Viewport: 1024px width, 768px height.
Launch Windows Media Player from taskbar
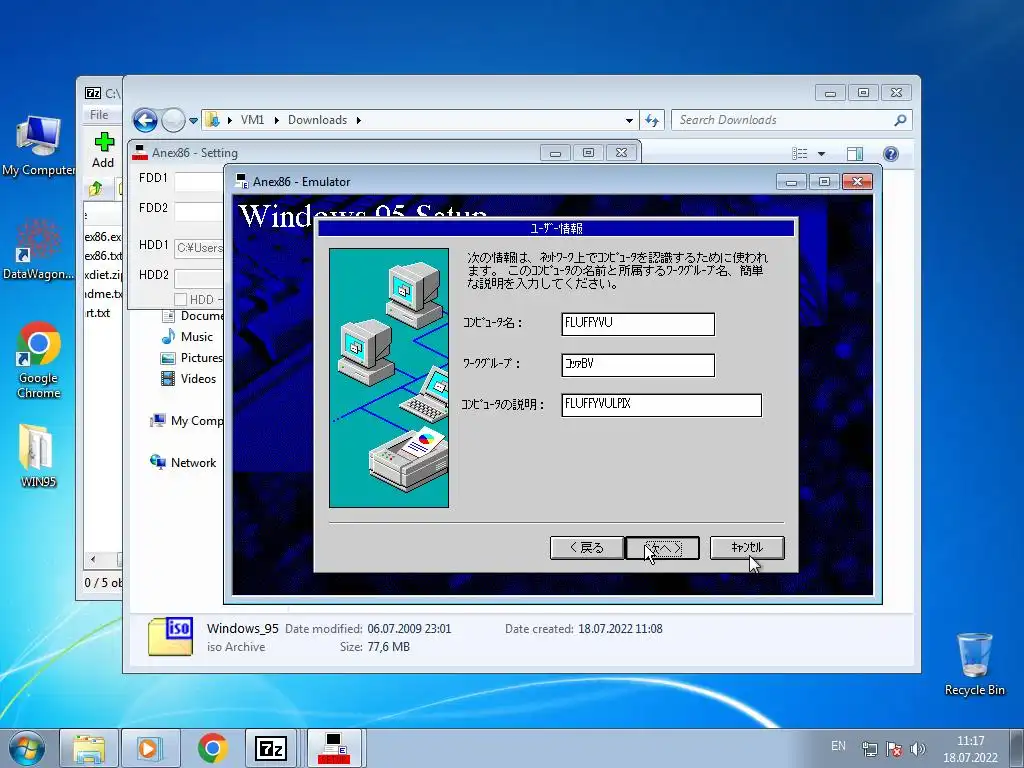150,748
